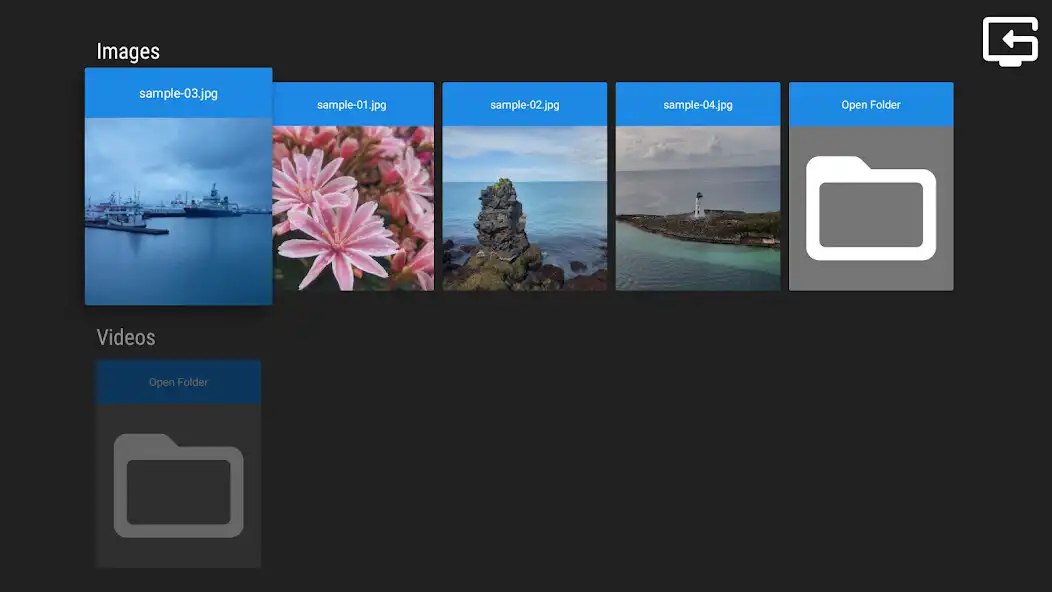Click the Open Folder label in Videos row

[178, 382]
